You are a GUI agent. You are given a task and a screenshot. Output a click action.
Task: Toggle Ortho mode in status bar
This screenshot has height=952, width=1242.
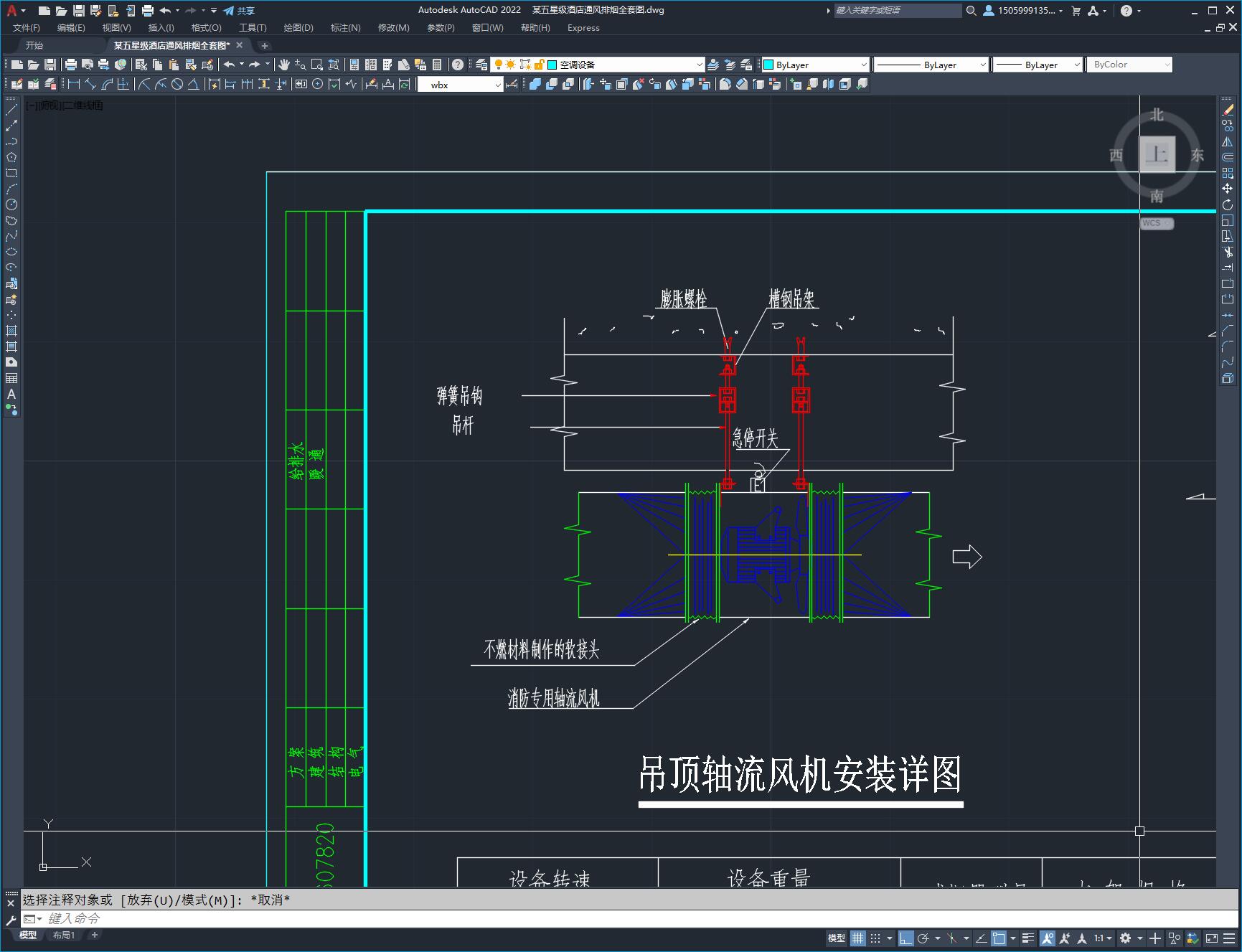pos(905,938)
